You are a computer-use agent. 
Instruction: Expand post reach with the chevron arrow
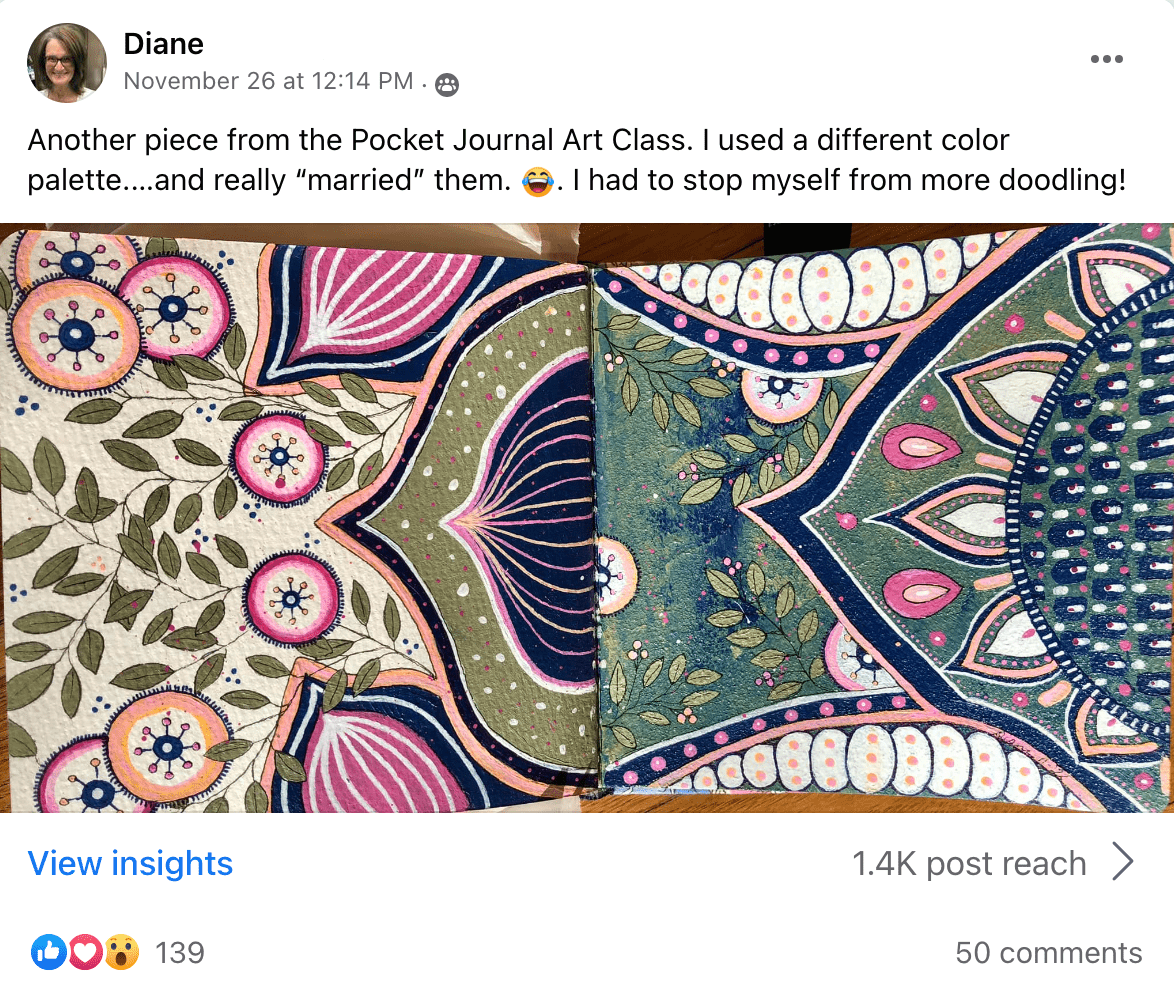(1123, 862)
